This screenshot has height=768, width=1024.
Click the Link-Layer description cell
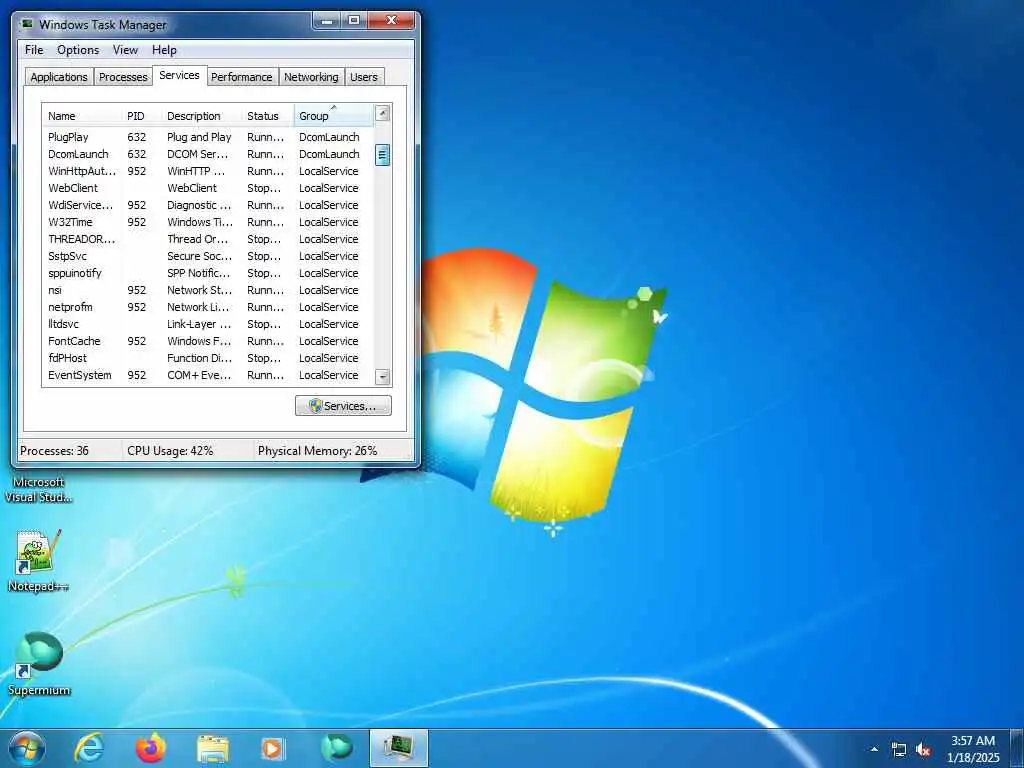tap(199, 324)
